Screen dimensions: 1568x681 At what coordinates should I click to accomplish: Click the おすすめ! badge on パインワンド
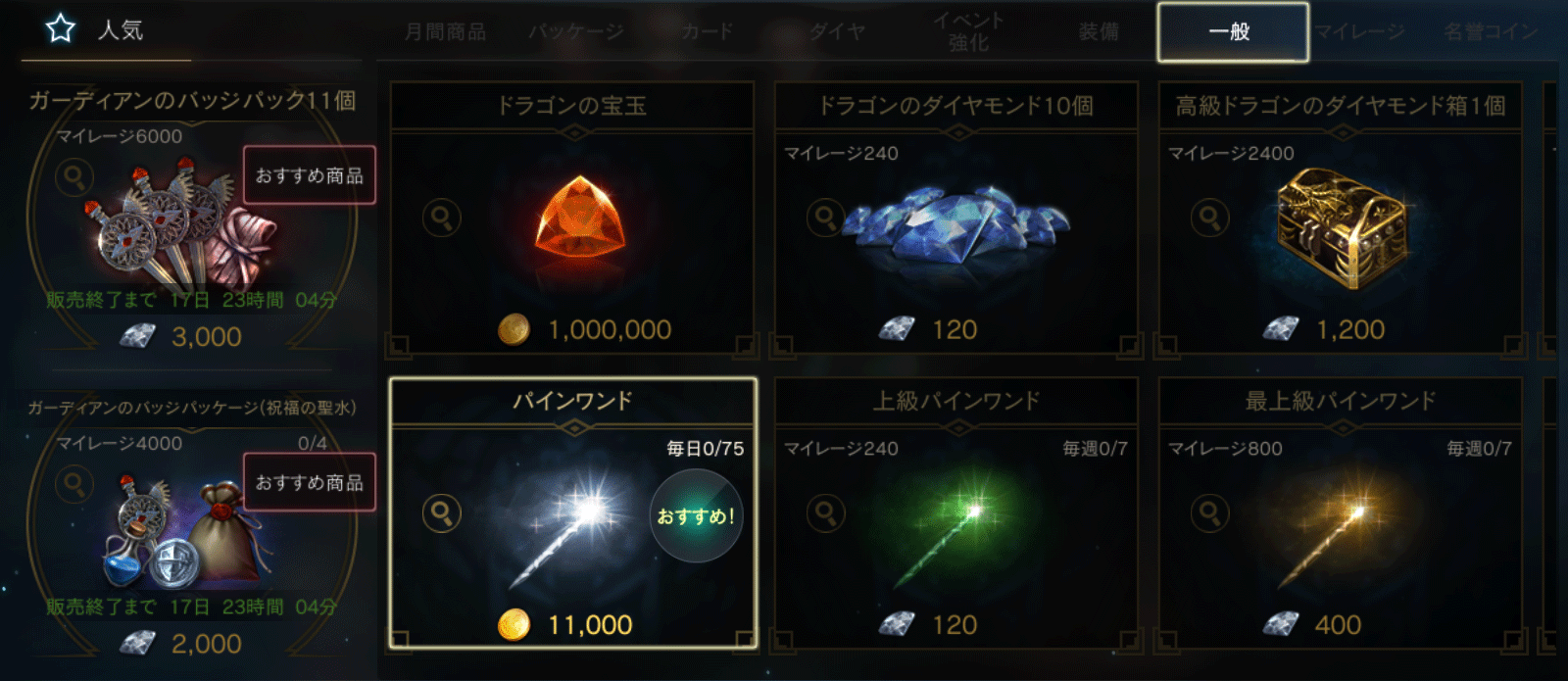point(696,516)
